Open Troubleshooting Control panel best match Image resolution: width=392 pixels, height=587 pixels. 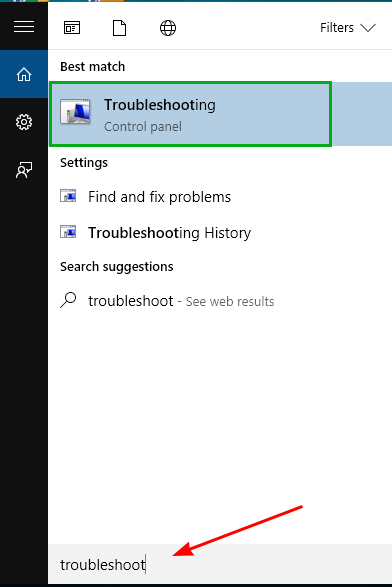point(191,114)
